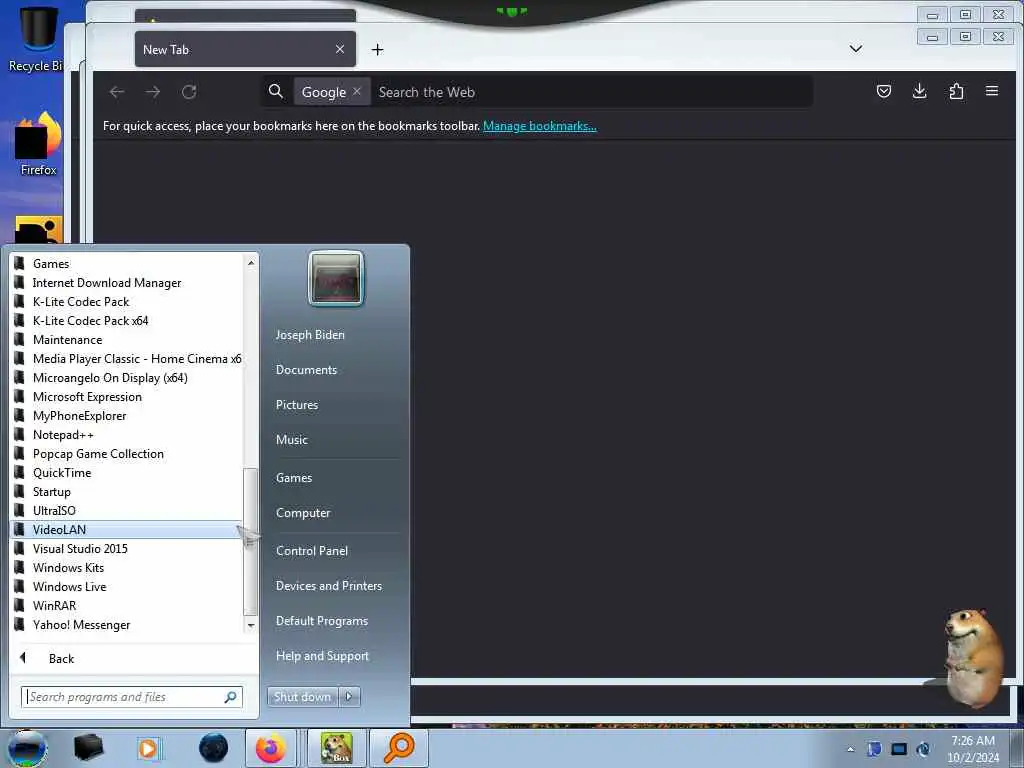
Task: Expand the Maintenance folder
Action: [x=127, y=340]
